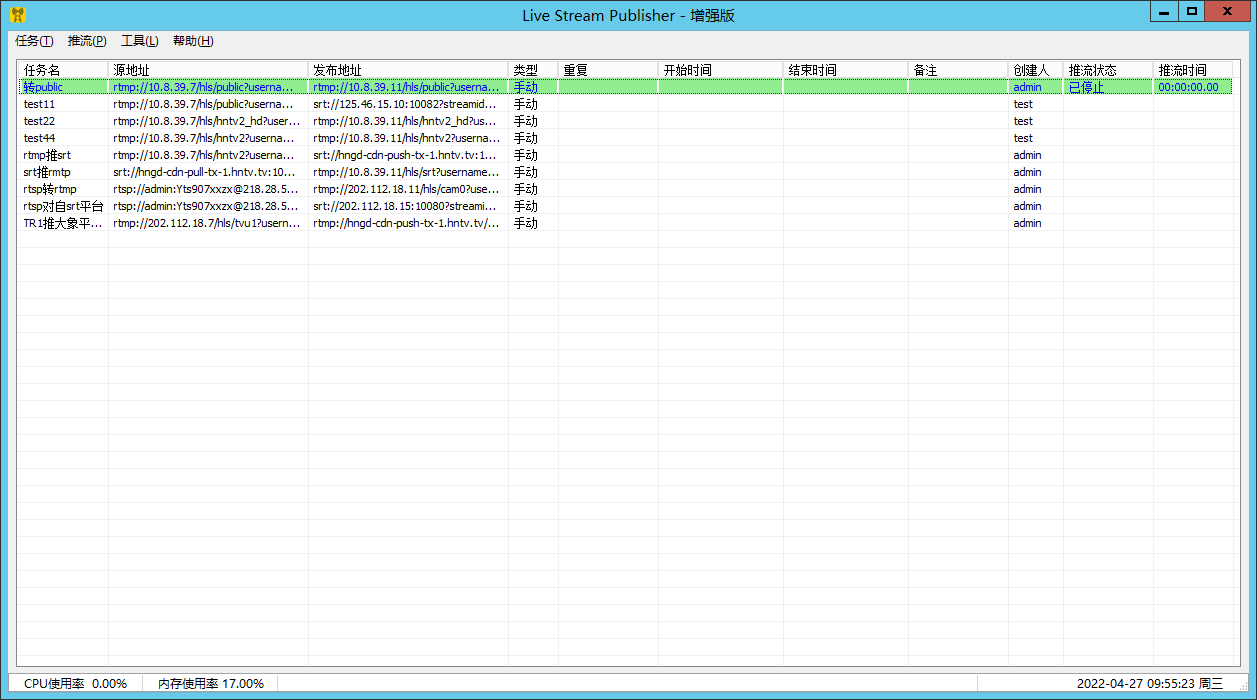The image size is (1257, 700).
Task: Click the 已停止 status of 转public
Action: 1086,87
